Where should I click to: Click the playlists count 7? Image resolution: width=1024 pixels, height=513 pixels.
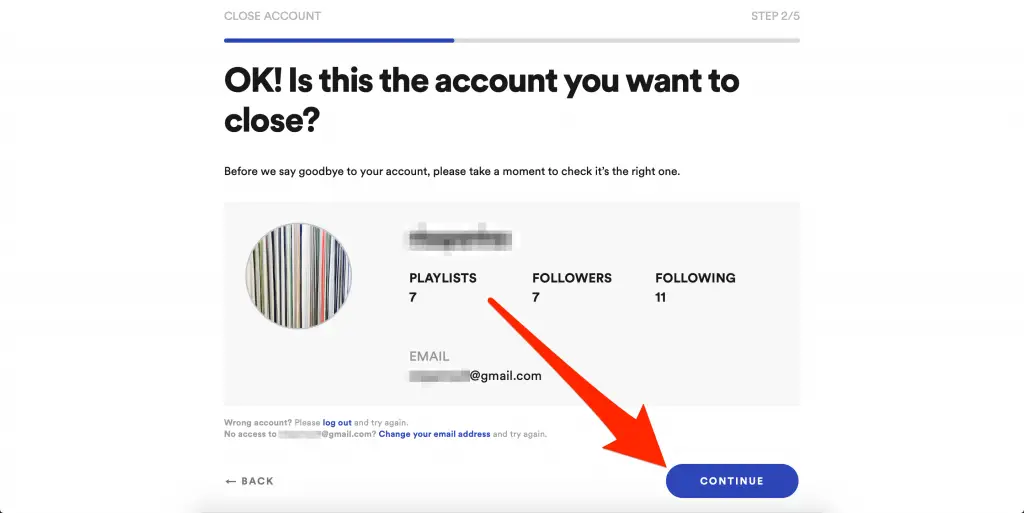413,298
